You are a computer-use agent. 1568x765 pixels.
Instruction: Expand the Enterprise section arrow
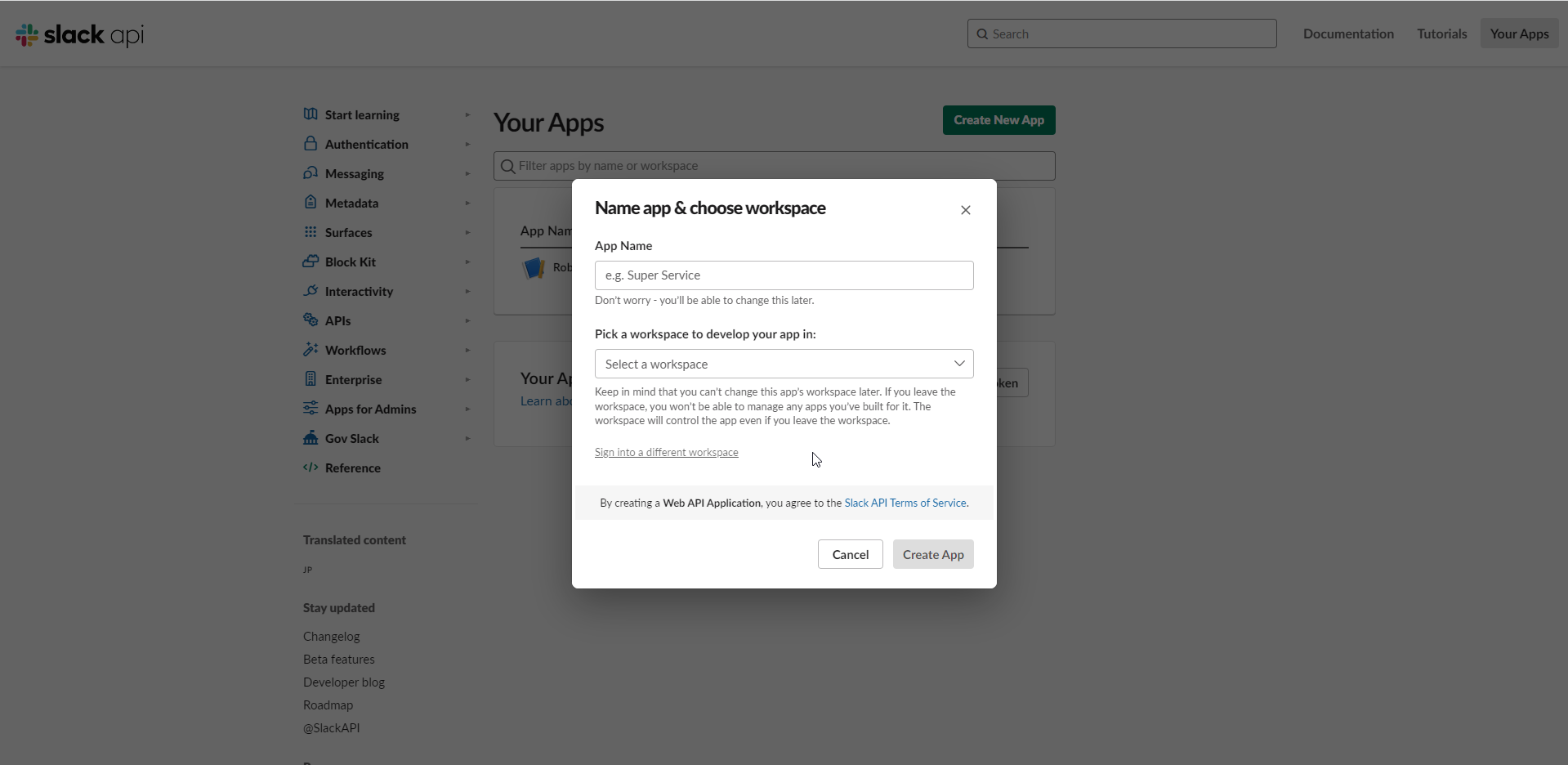coord(467,379)
